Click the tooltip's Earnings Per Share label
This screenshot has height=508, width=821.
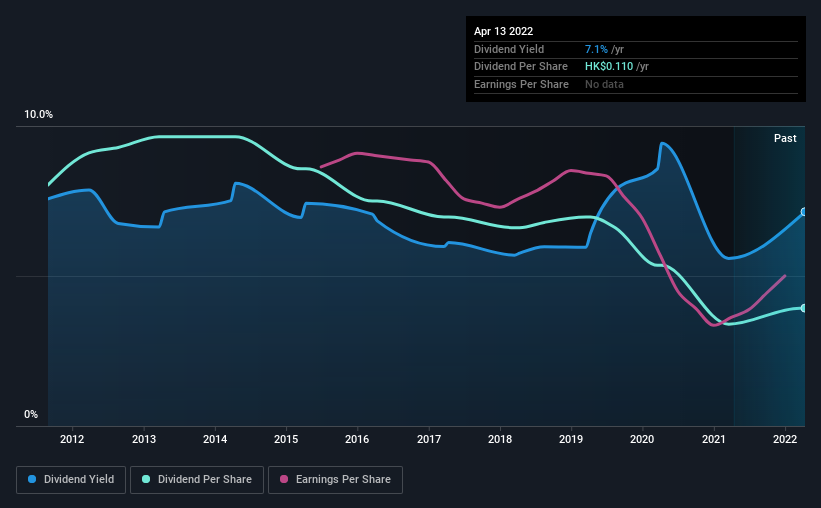(522, 84)
